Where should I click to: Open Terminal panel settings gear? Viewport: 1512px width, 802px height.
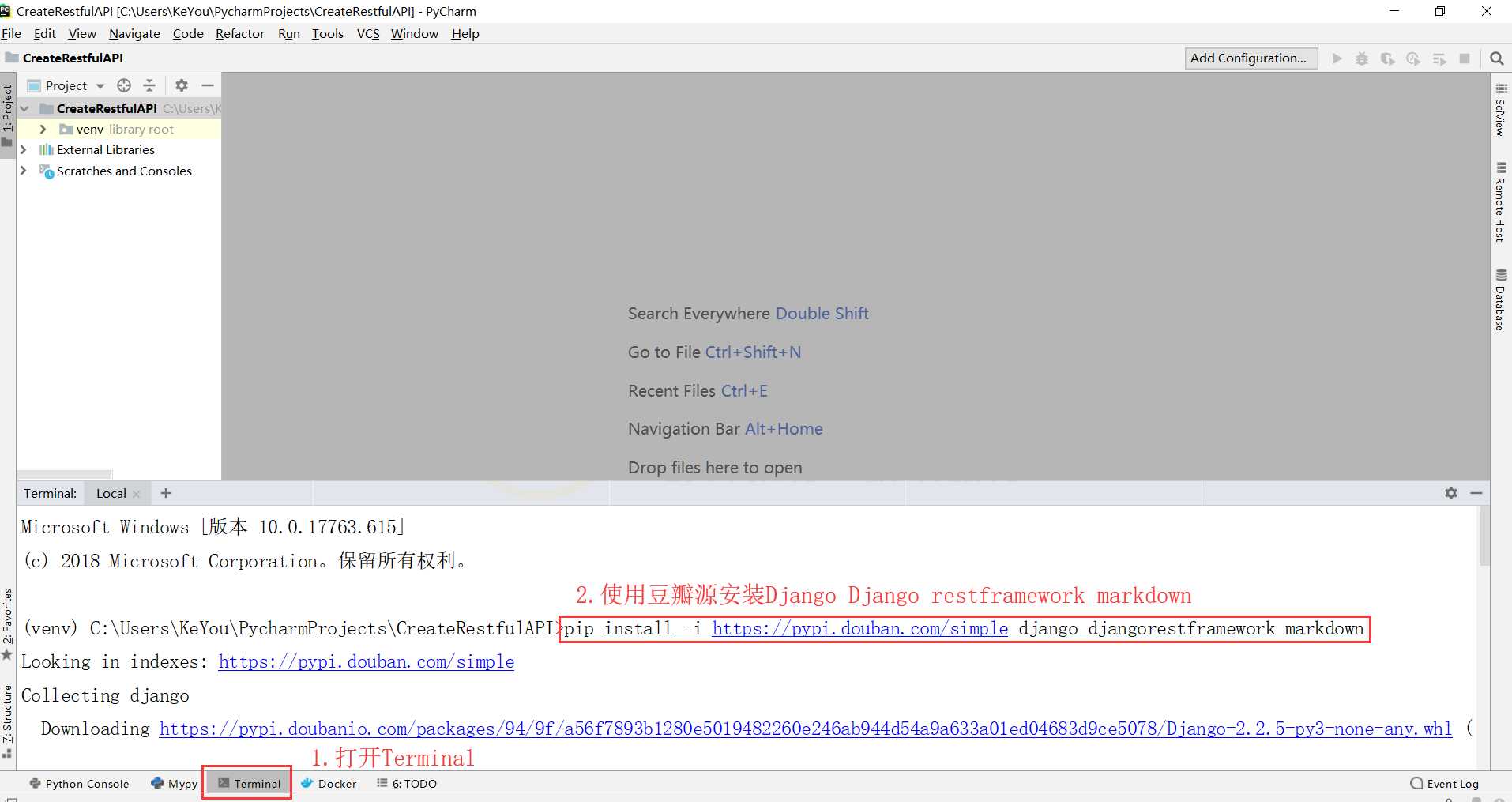tap(1451, 493)
